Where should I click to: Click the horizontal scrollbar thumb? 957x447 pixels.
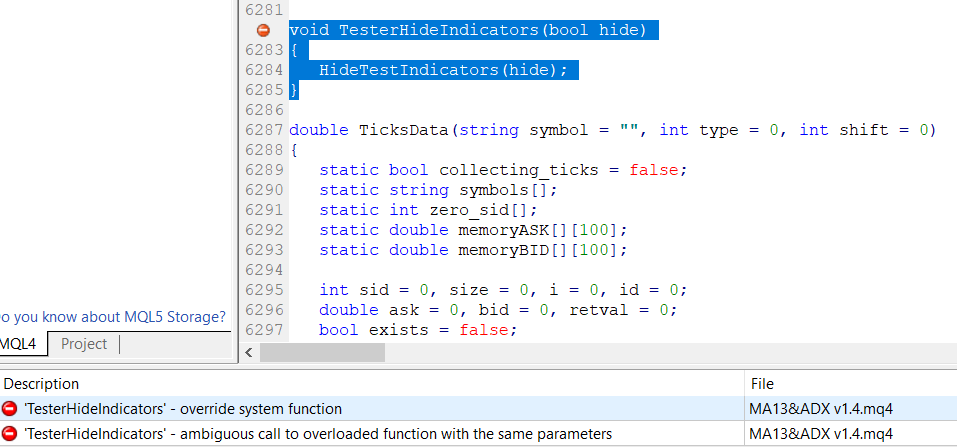click(322, 352)
